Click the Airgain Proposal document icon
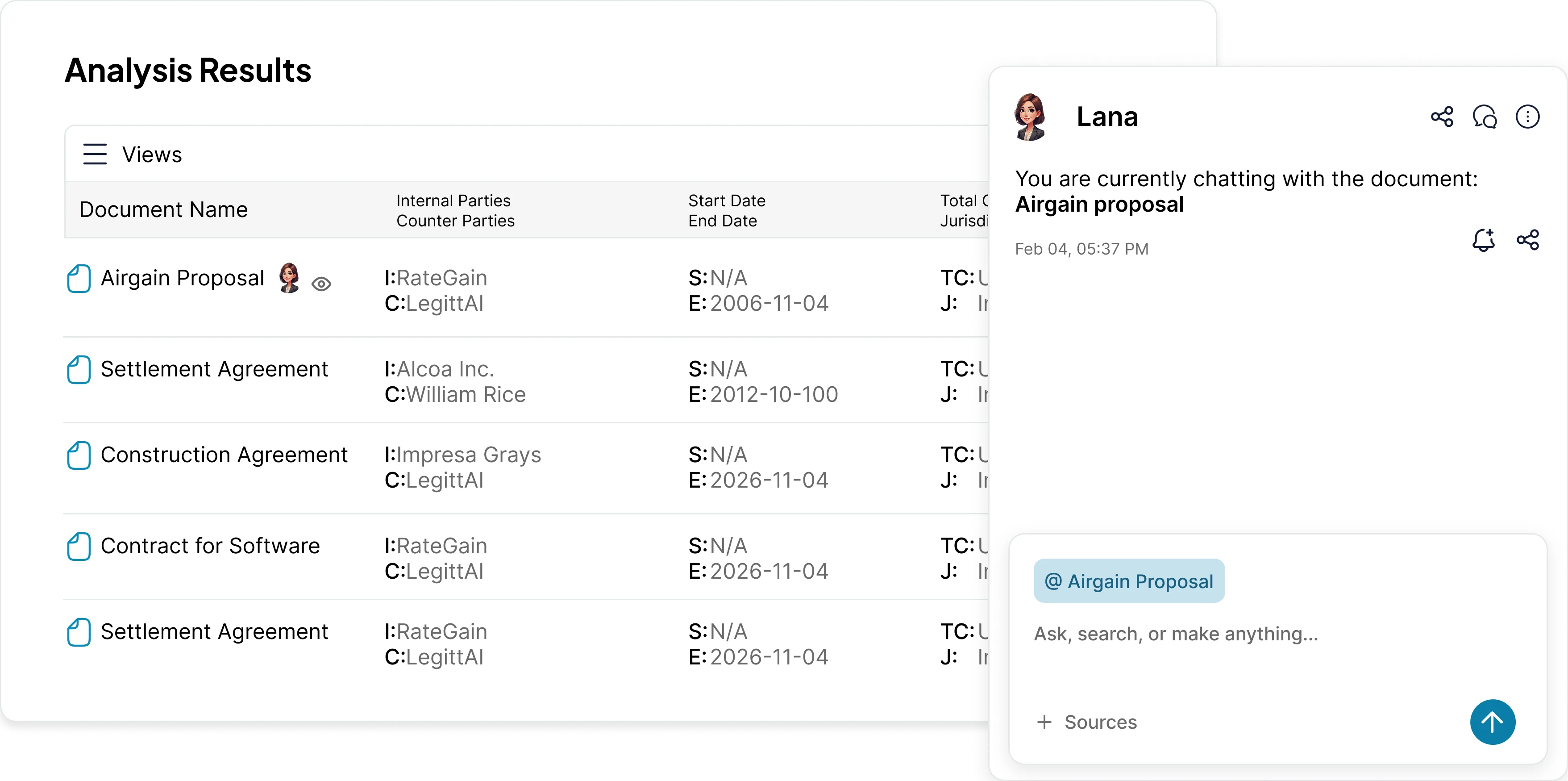 click(x=79, y=279)
